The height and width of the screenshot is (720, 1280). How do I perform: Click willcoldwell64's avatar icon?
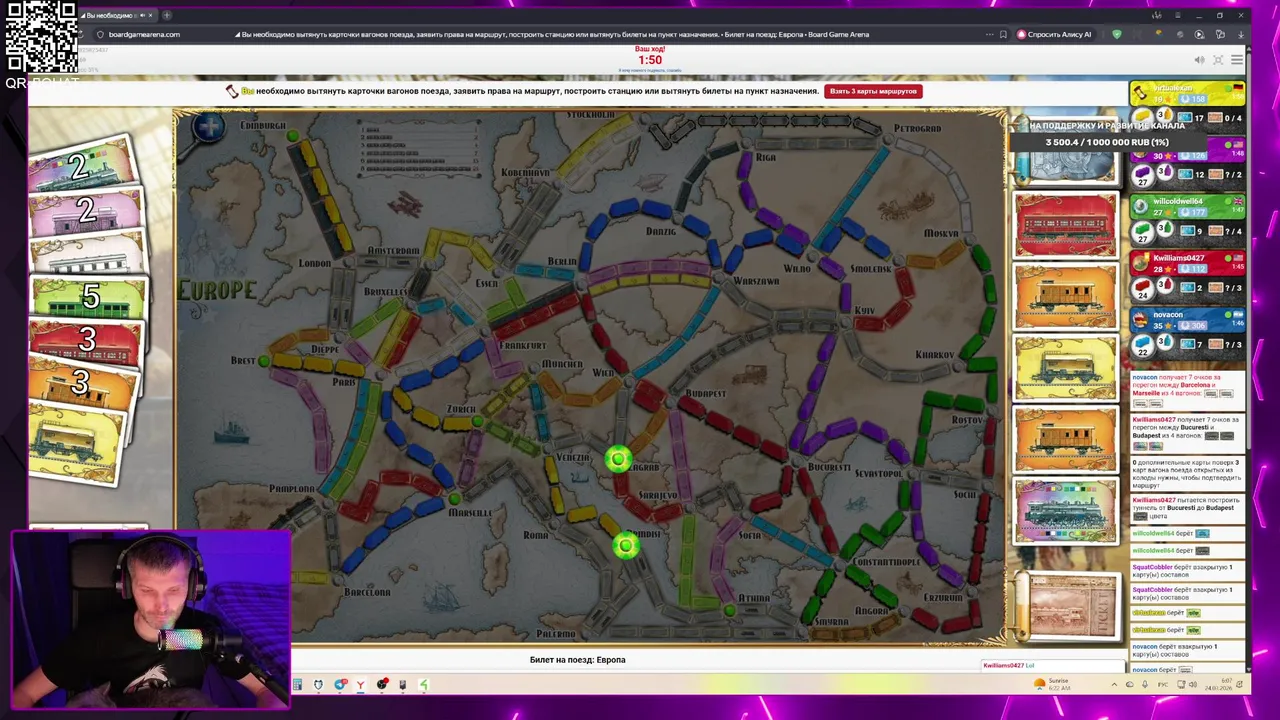[x=1141, y=205]
